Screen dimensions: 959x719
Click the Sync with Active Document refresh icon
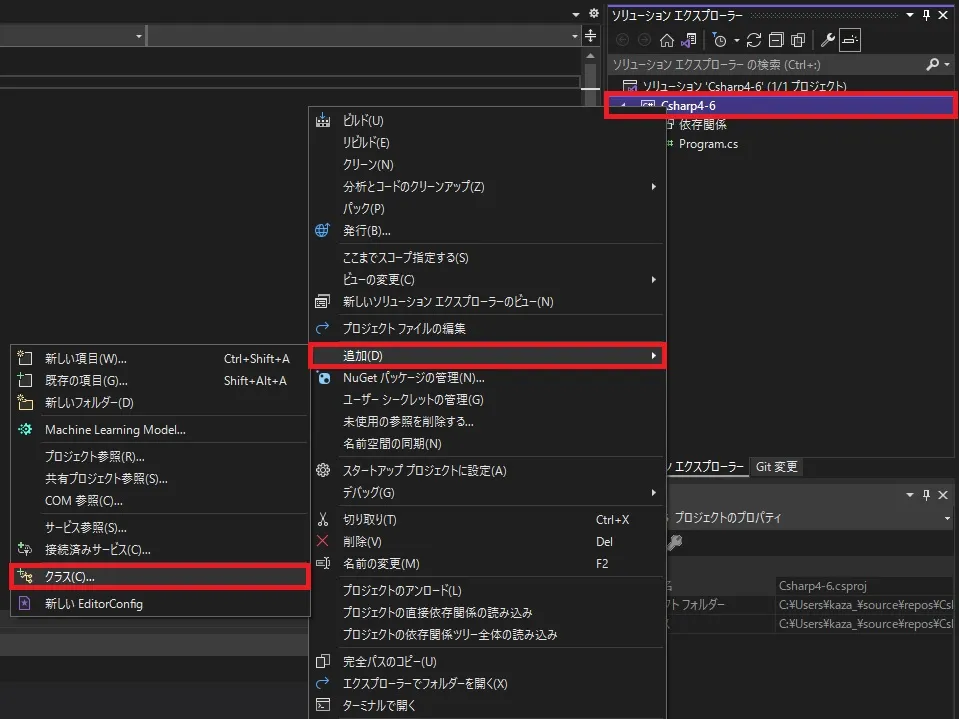753,40
